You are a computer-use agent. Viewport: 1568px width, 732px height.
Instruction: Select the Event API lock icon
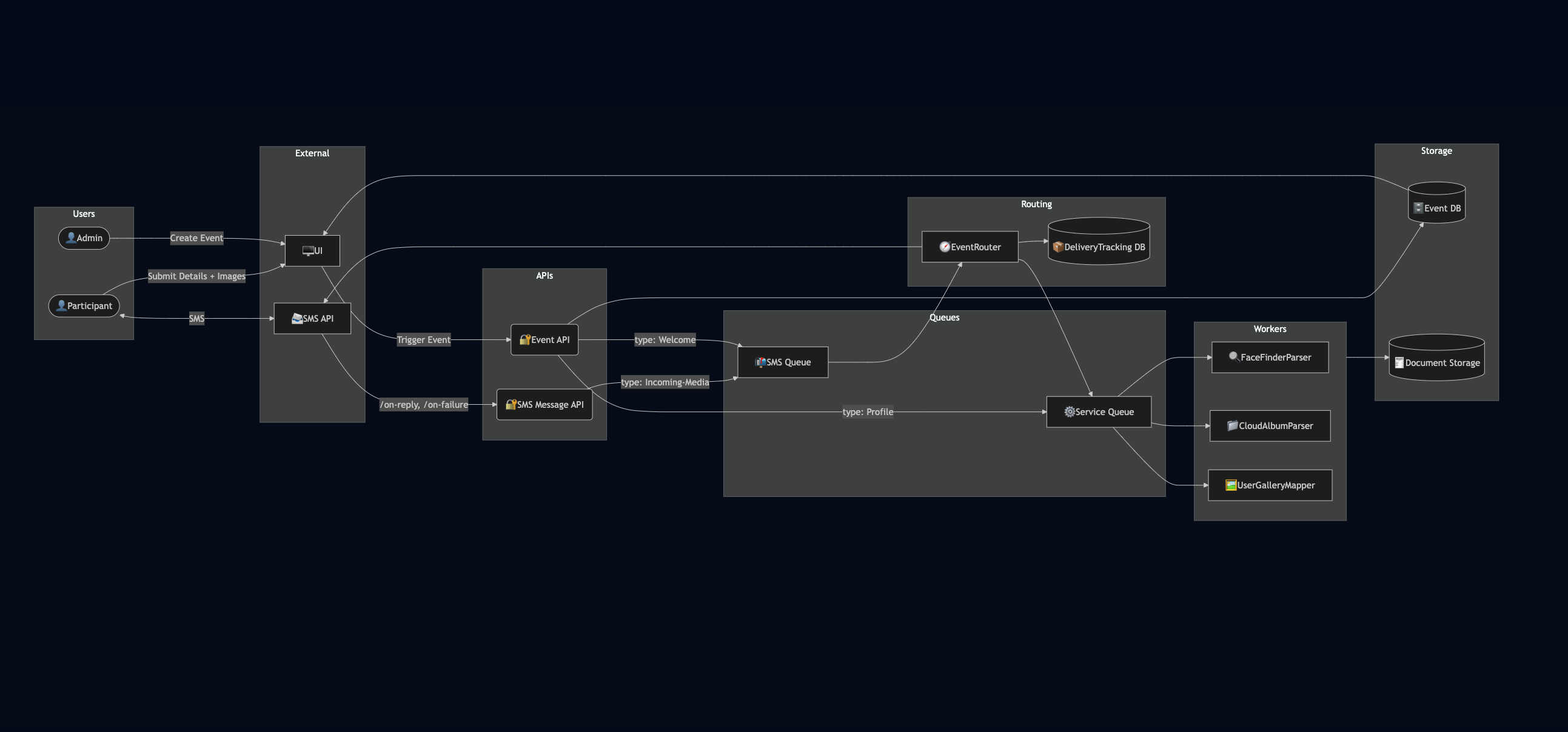pyautogui.click(x=524, y=339)
